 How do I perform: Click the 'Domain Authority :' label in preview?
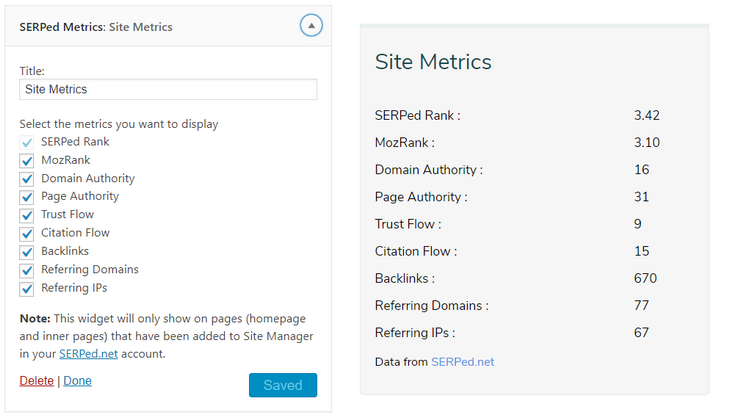[429, 169]
